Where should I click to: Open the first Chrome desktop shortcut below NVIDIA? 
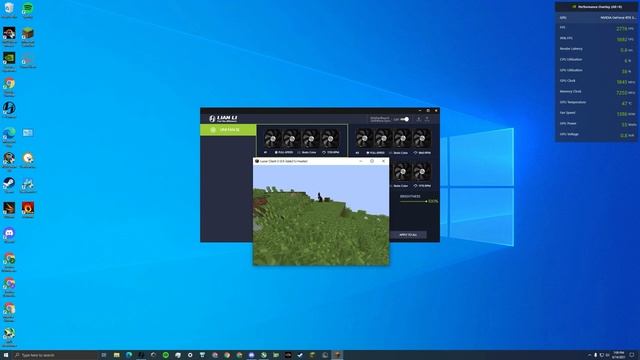[x=9, y=87]
